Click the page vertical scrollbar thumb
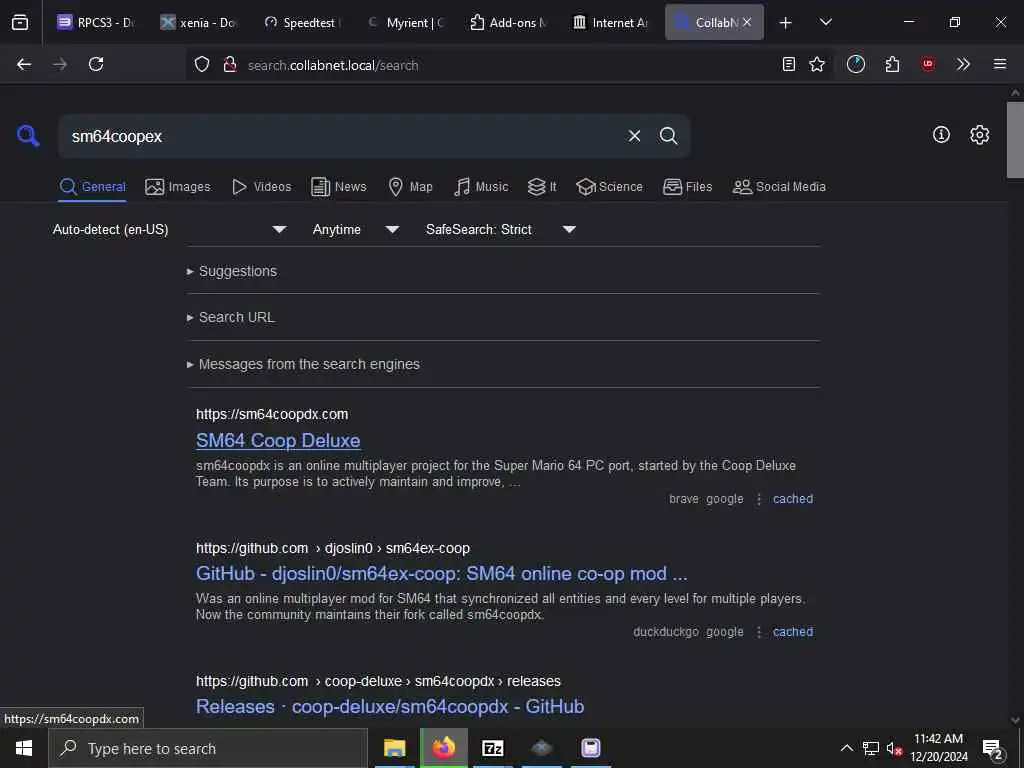1024x768 pixels. [x=1014, y=139]
